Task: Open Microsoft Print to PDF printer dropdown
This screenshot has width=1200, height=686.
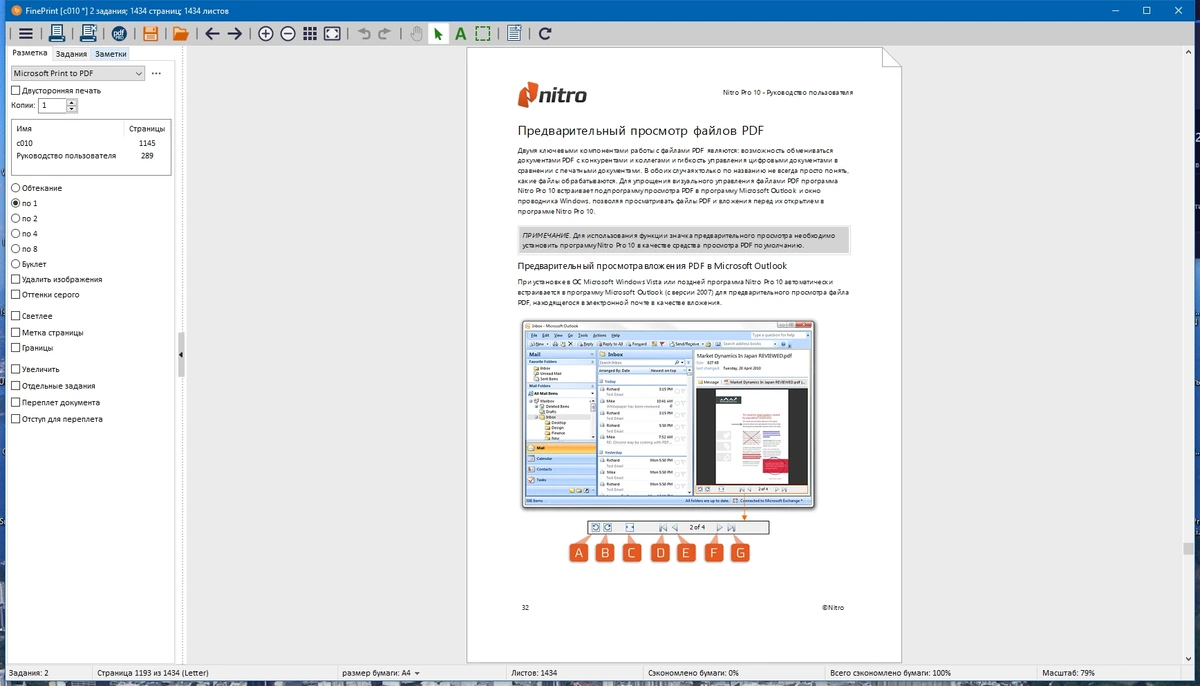Action: click(78, 73)
